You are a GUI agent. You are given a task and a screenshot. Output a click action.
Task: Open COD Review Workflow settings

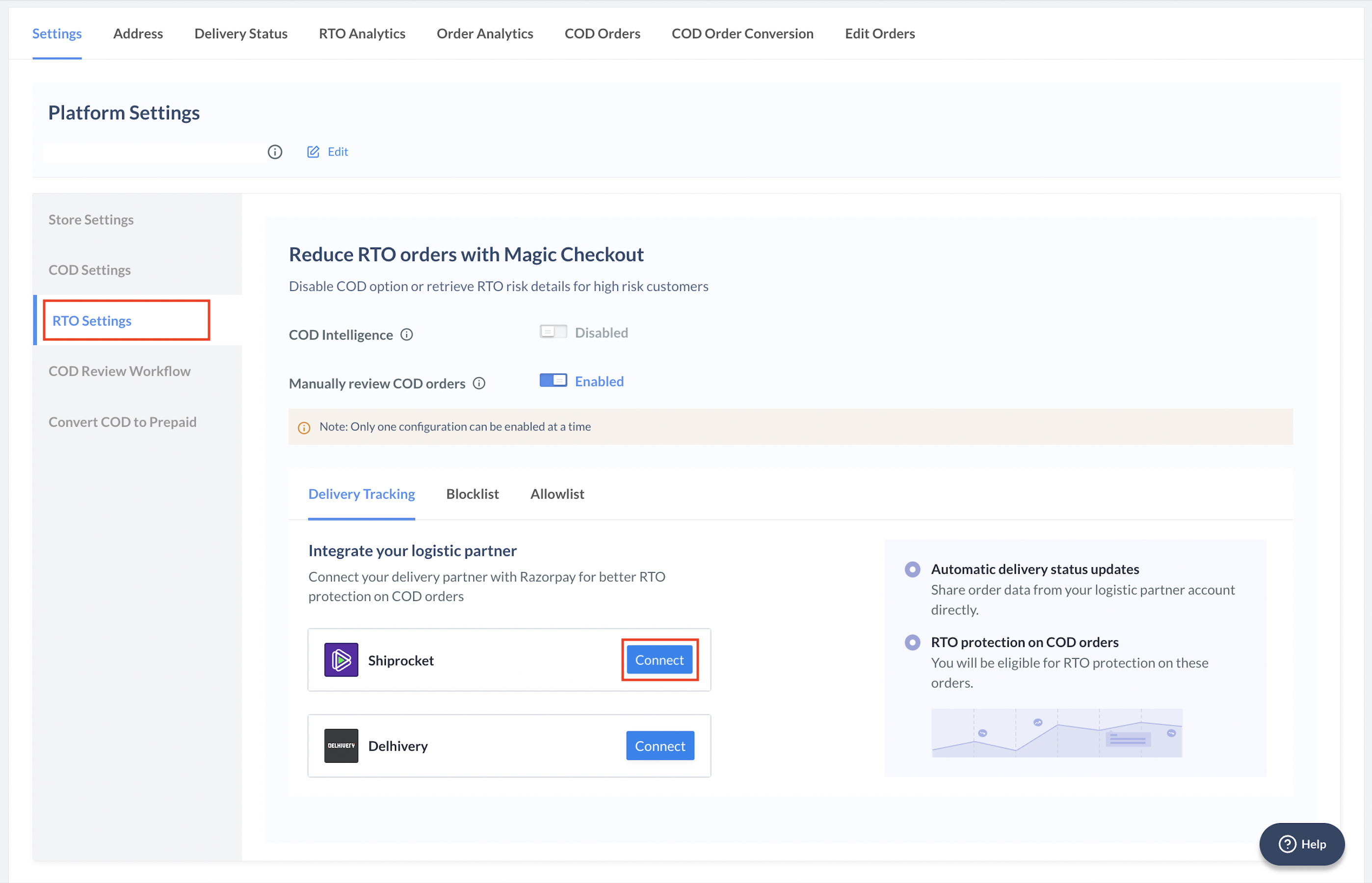tap(120, 371)
